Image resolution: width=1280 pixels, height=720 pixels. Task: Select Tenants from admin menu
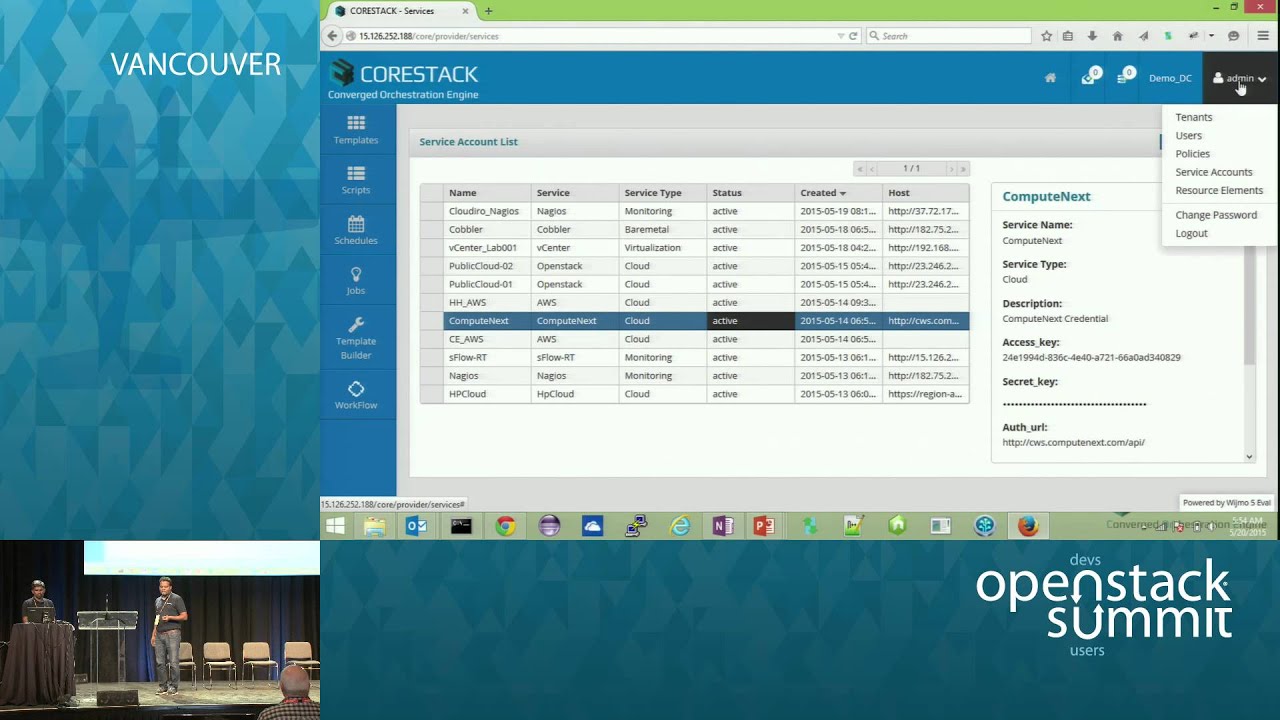click(1194, 117)
